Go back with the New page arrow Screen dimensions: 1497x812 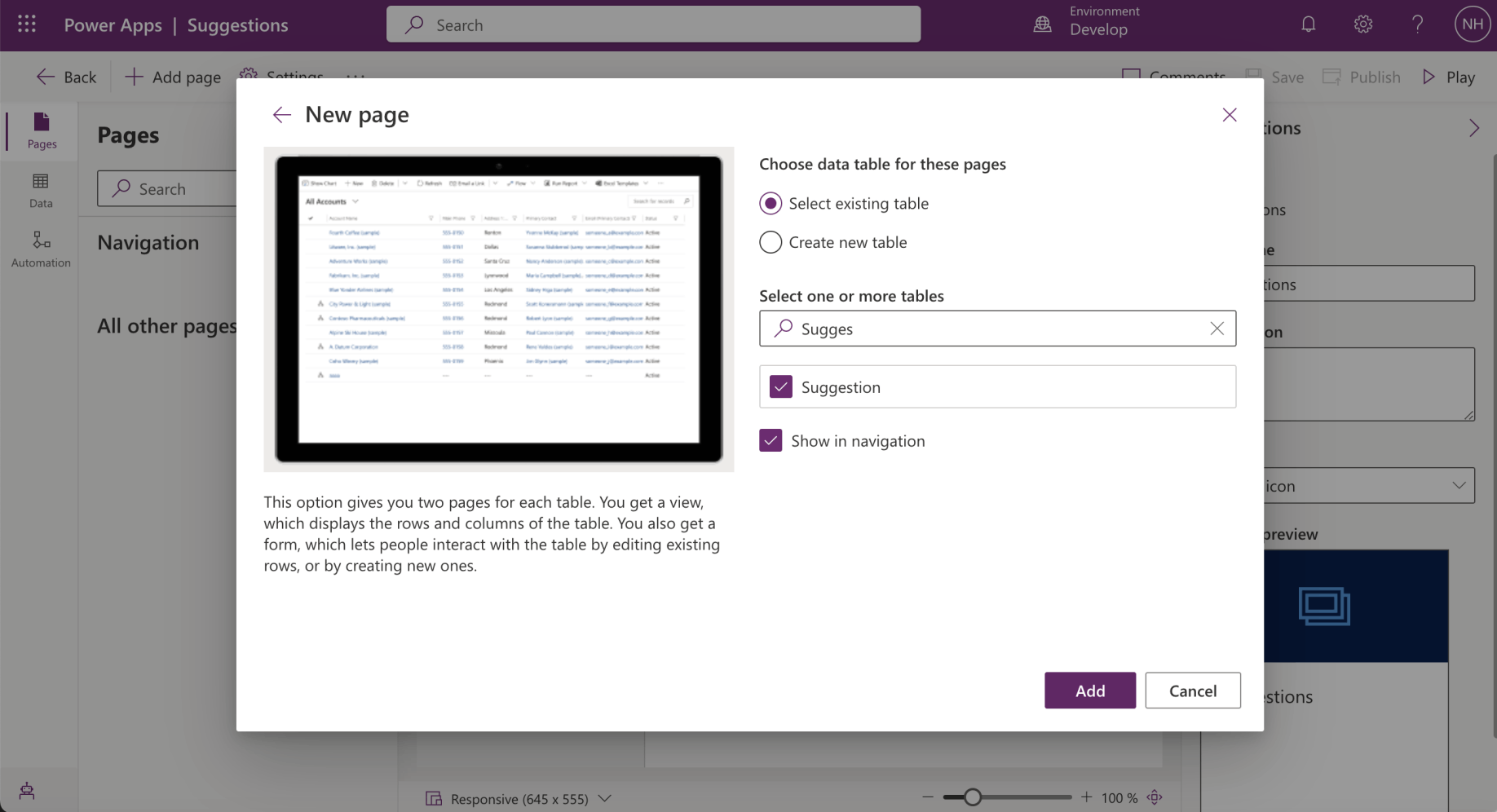281,115
